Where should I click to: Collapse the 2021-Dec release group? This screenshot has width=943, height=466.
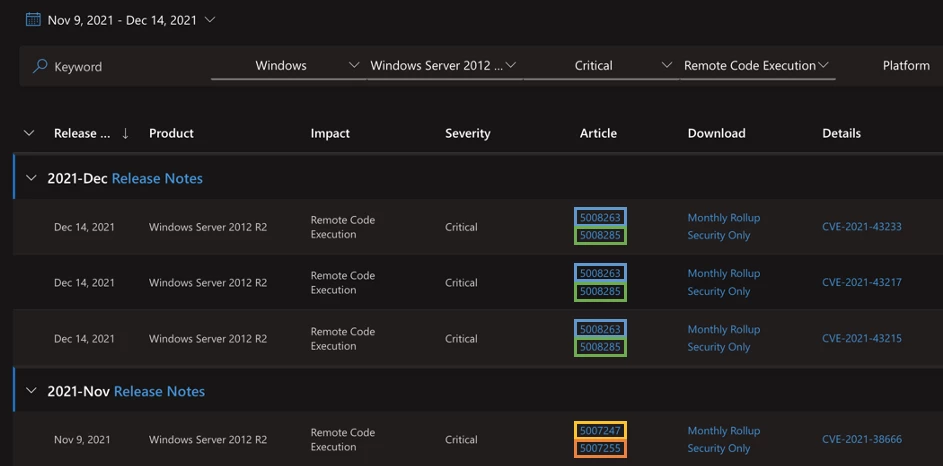29,178
